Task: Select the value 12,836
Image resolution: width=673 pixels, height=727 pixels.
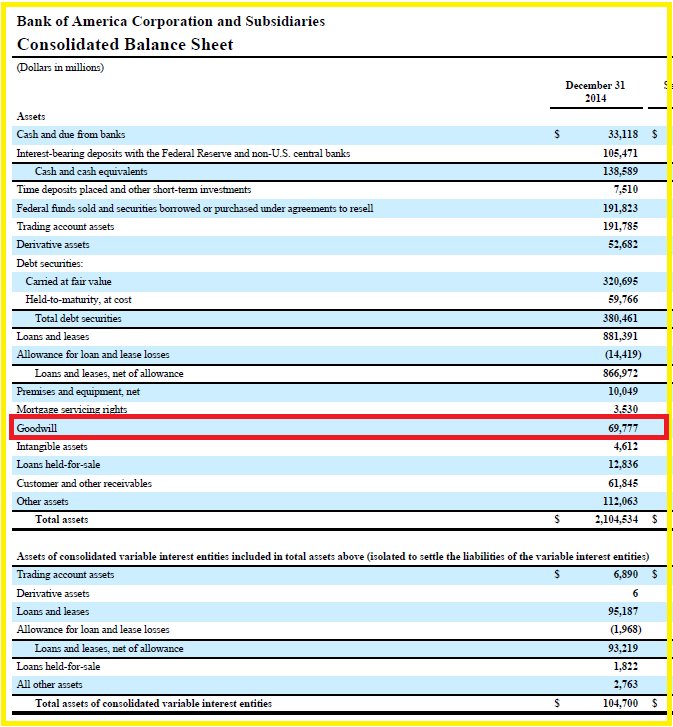Action: click(623, 464)
